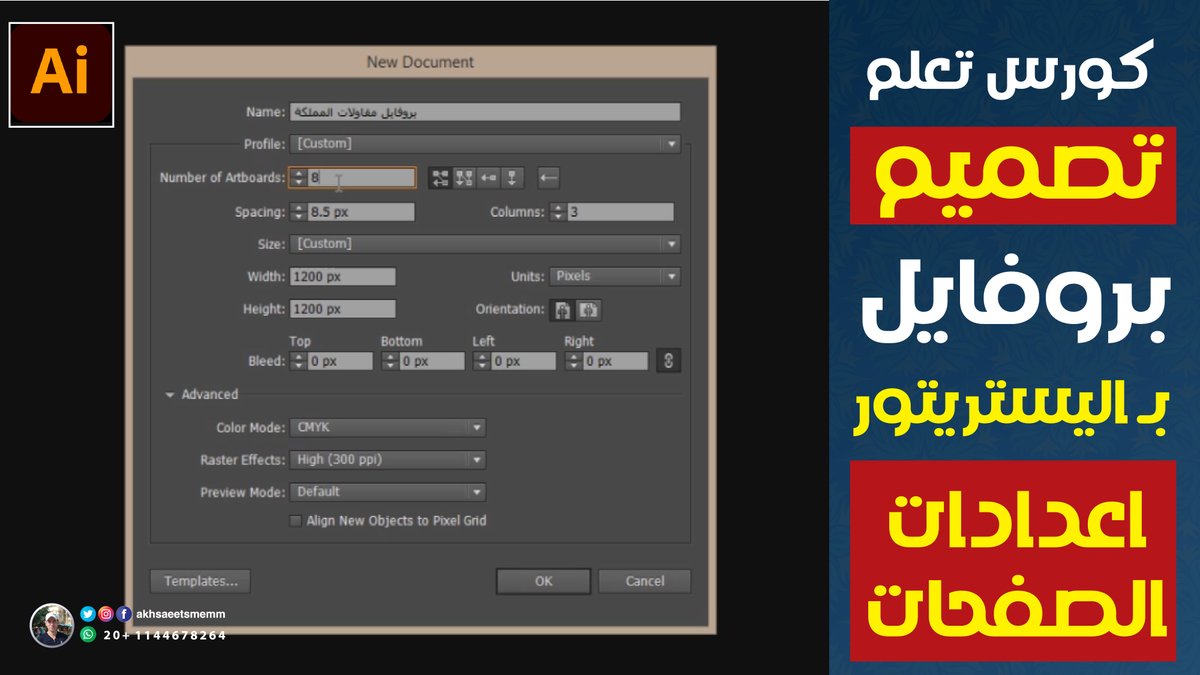Viewport: 1200px width, 675px height.
Task: Click the Templates button
Action: point(199,581)
